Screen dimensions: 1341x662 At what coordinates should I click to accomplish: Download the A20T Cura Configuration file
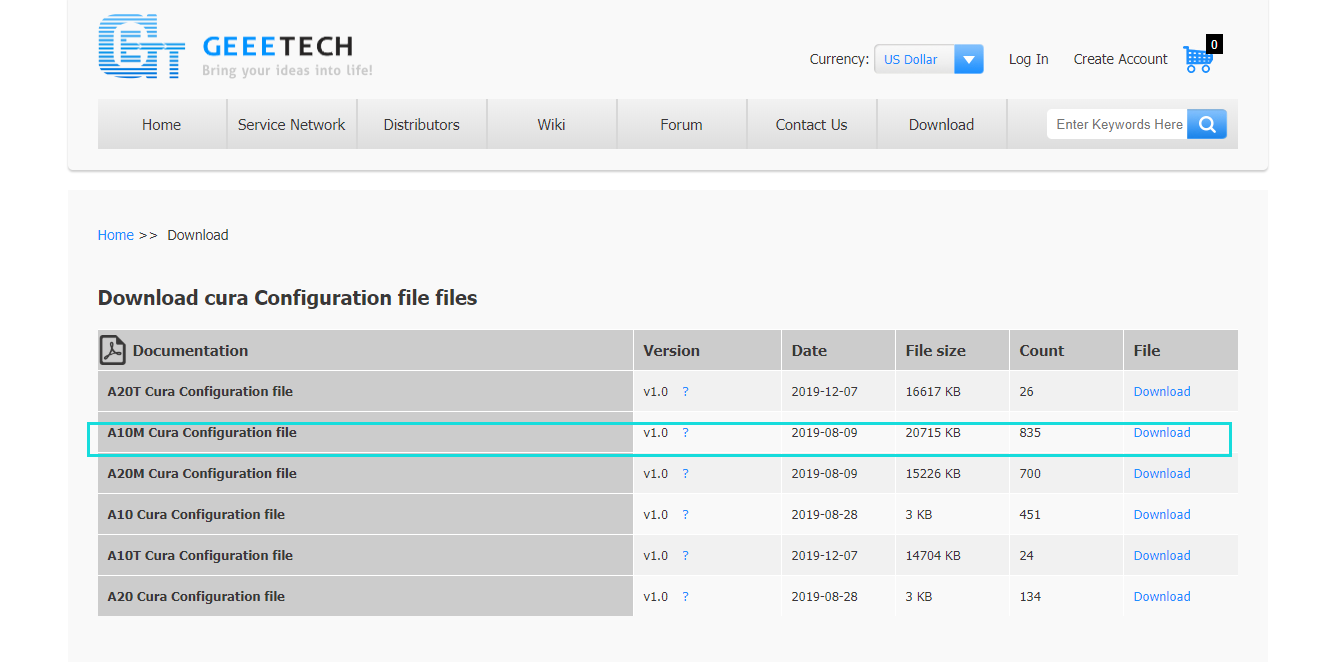[1161, 392]
